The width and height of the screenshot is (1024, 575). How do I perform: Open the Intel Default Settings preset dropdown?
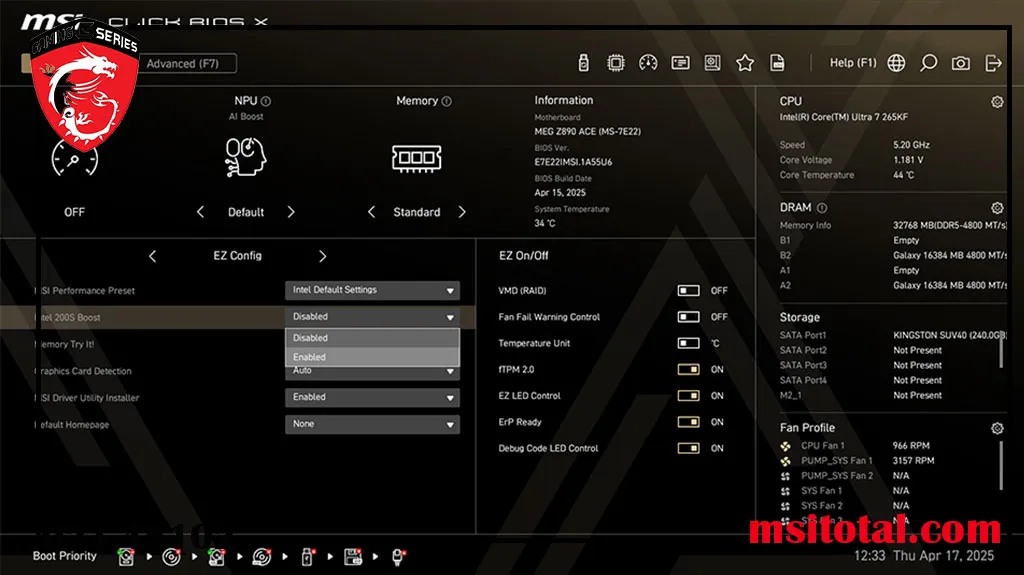click(372, 290)
